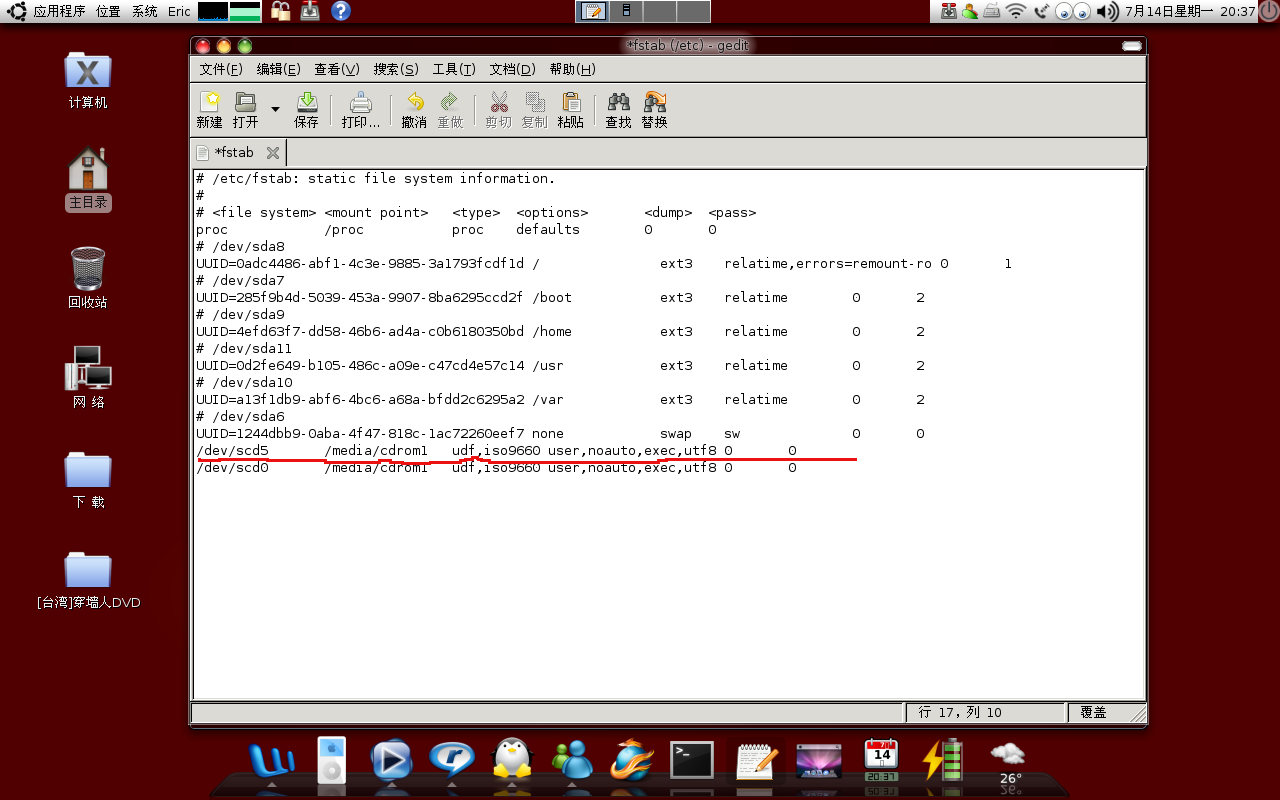Viewport: 1280px width, 800px height.
Task: Open the 工具(T) menu
Action: coord(454,69)
